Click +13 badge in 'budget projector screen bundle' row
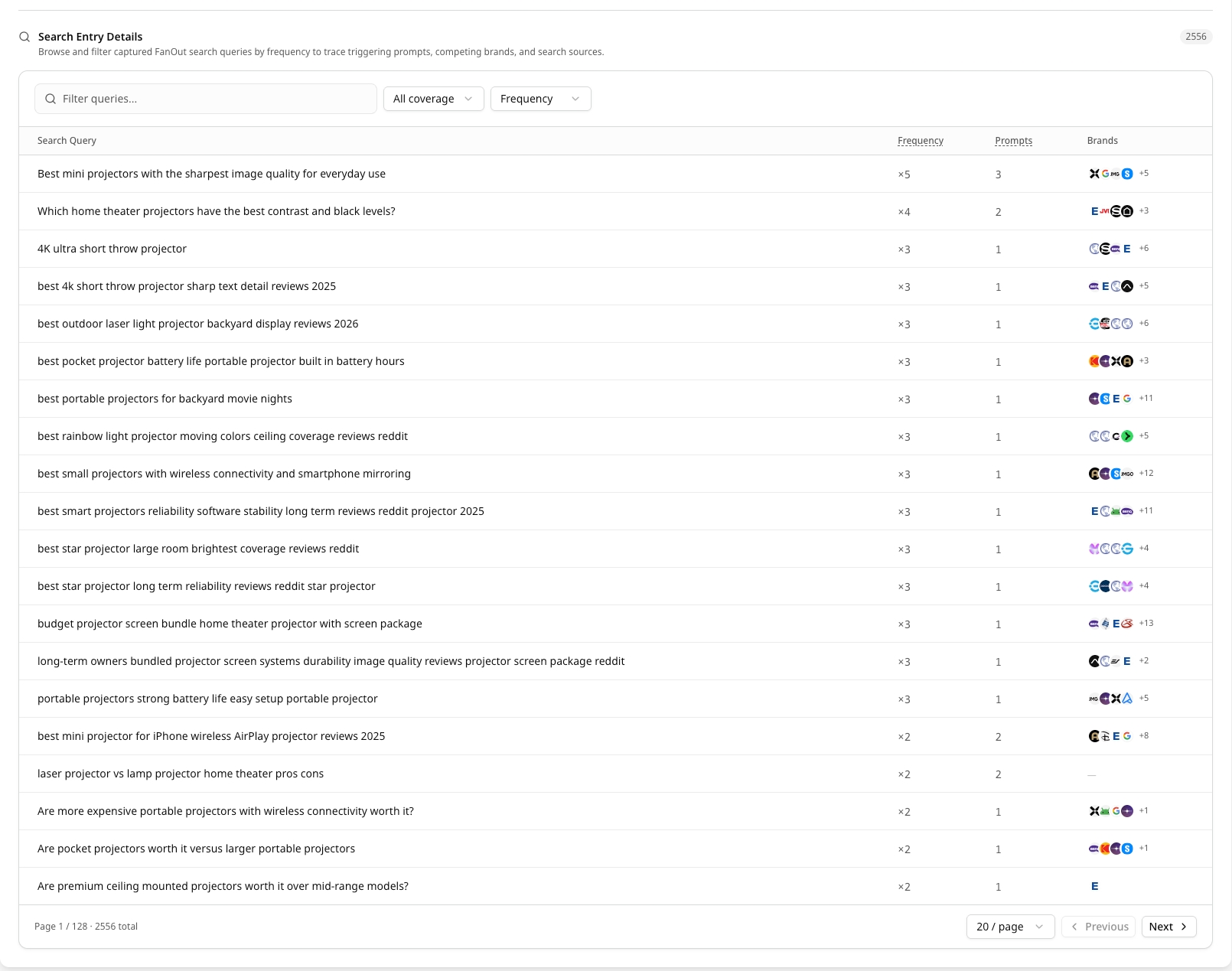 click(x=1146, y=624)
